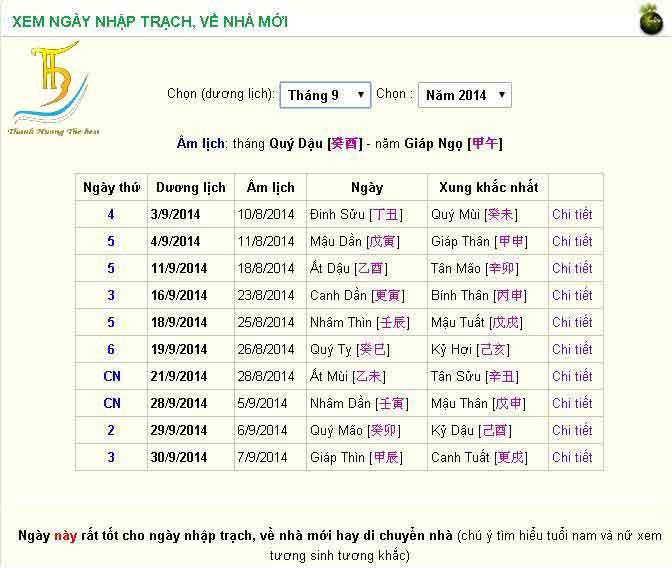Open Chi tiết link for 16/9/2014

(x=572, y=295)
